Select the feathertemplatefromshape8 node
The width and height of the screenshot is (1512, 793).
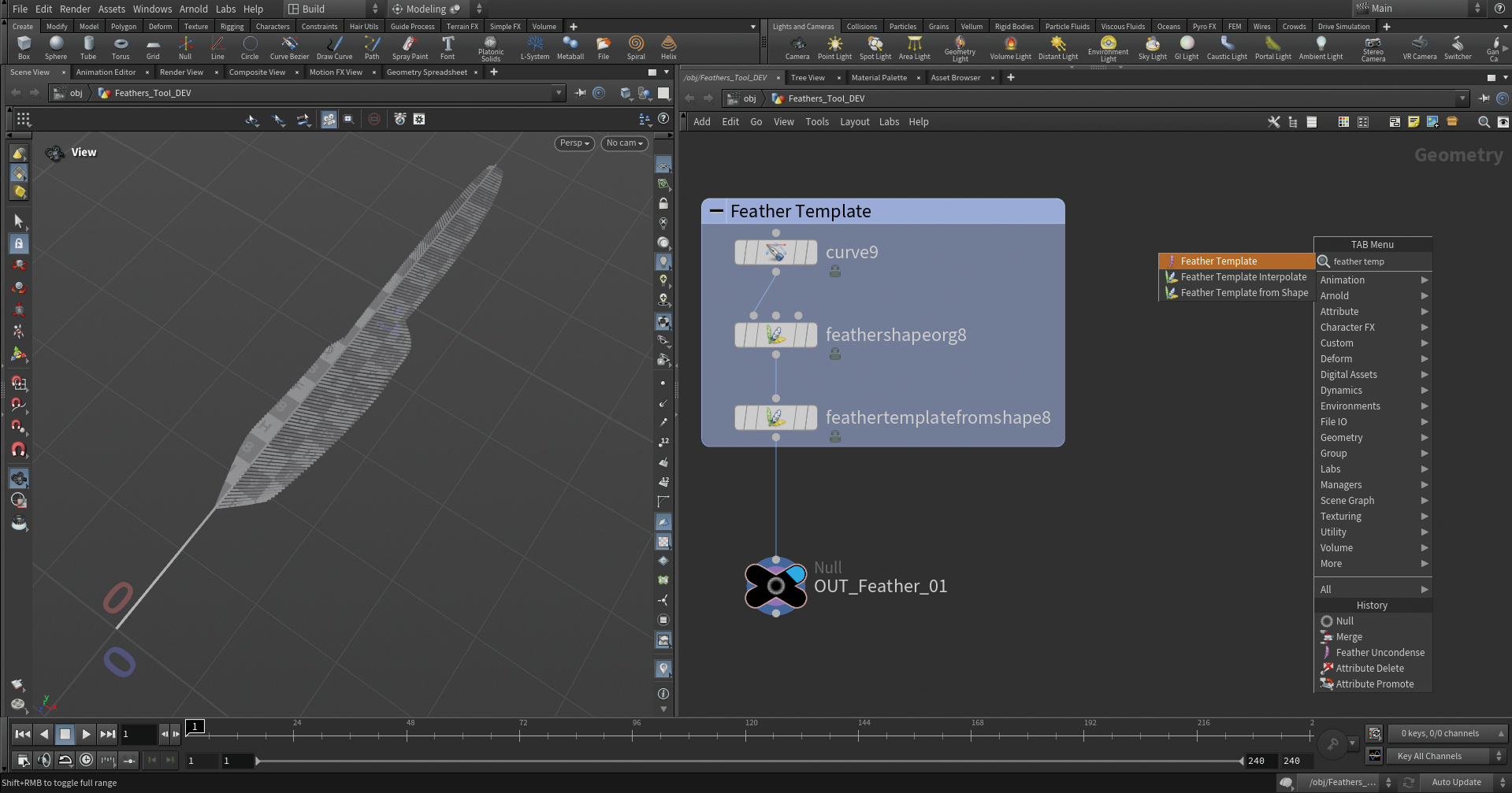coord(776,418)
